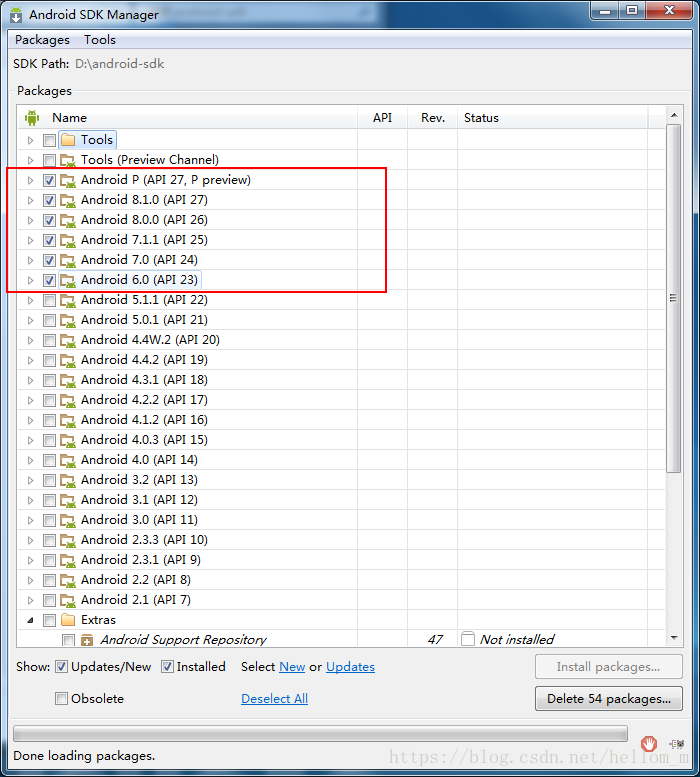Expand the Android 7.1.1 (API 25) node
Image resolution: width=700 pixels, height=777 pixels.
[x=30, y=240]
